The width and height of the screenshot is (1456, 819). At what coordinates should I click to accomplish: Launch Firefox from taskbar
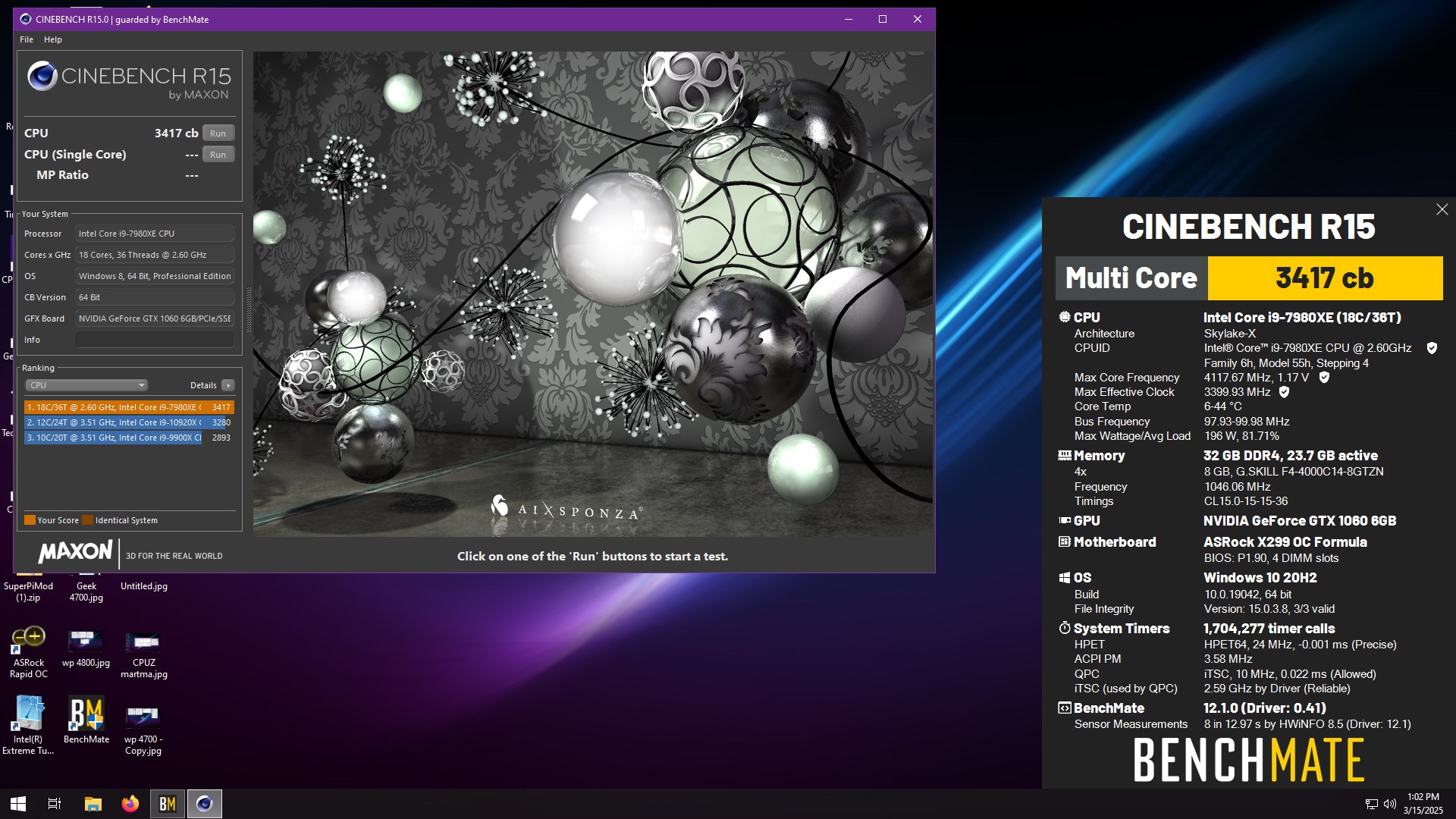click(x=130, y=804)
